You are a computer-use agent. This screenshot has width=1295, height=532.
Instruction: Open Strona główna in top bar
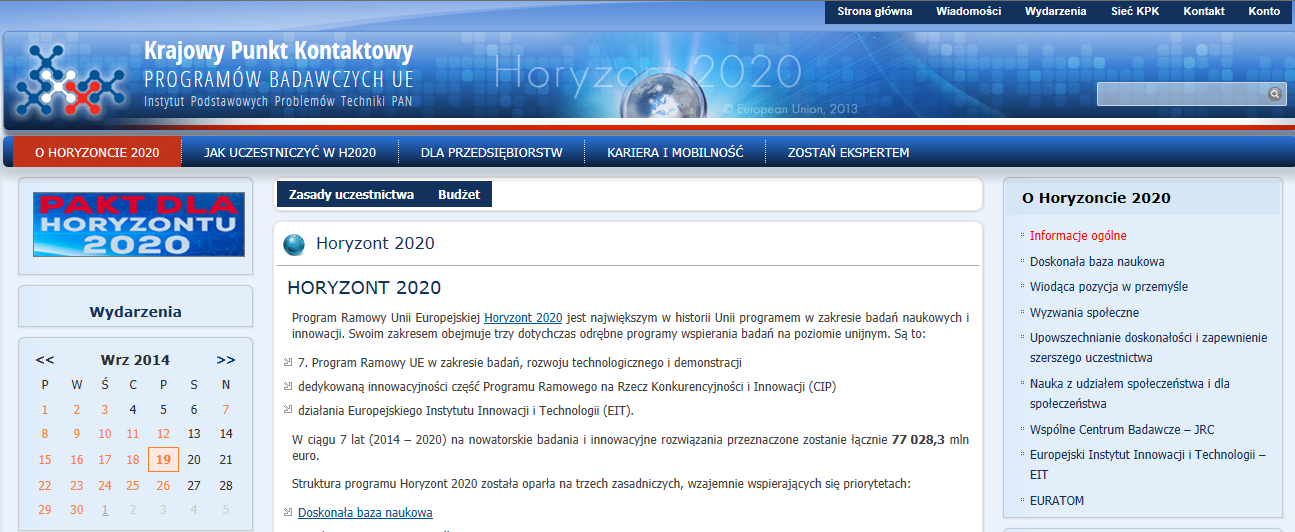[x=874, y=11]
